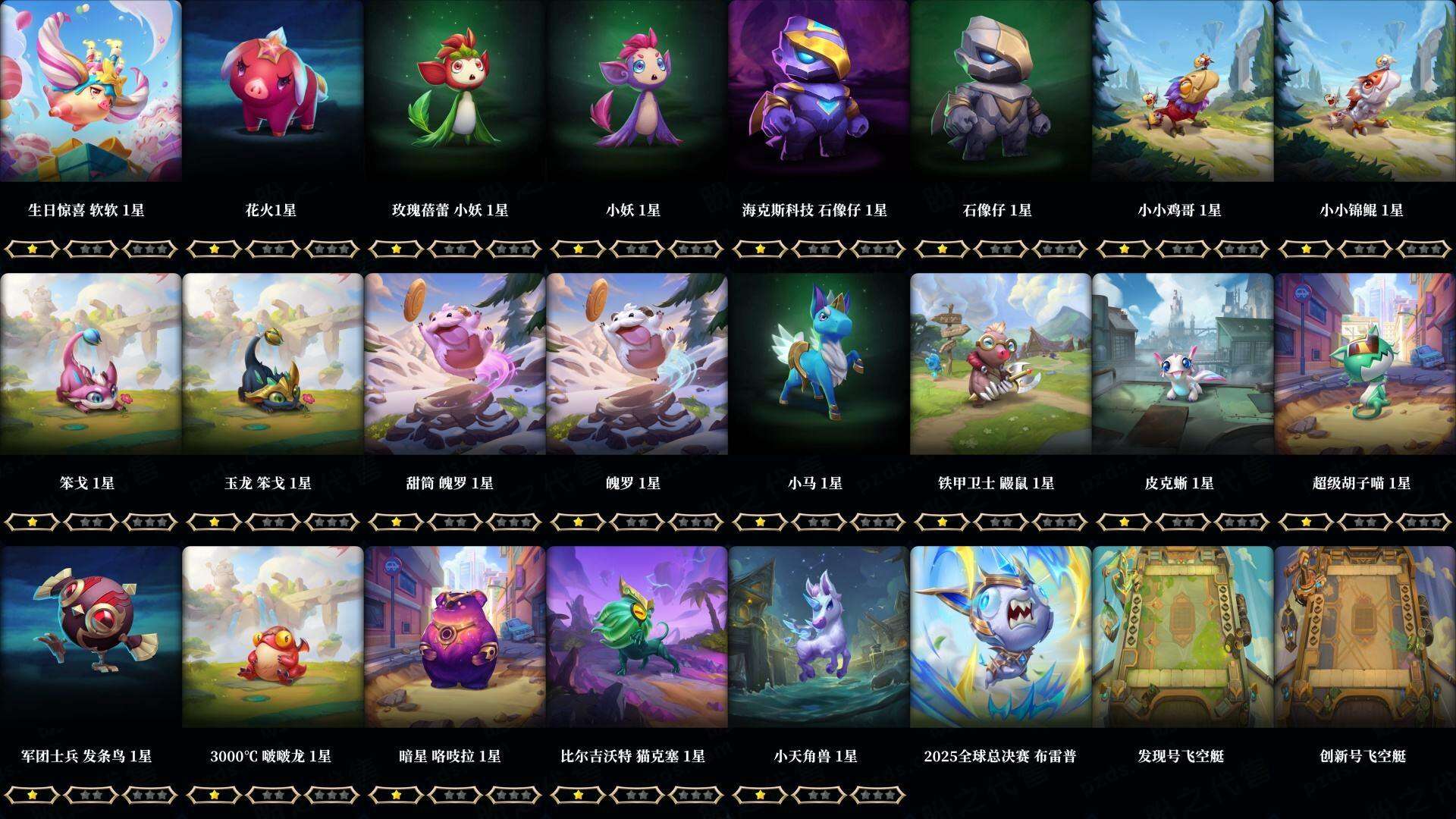Click the 小马 blue horse image
Screen dimensions: 1456x819
pos(819,364)
